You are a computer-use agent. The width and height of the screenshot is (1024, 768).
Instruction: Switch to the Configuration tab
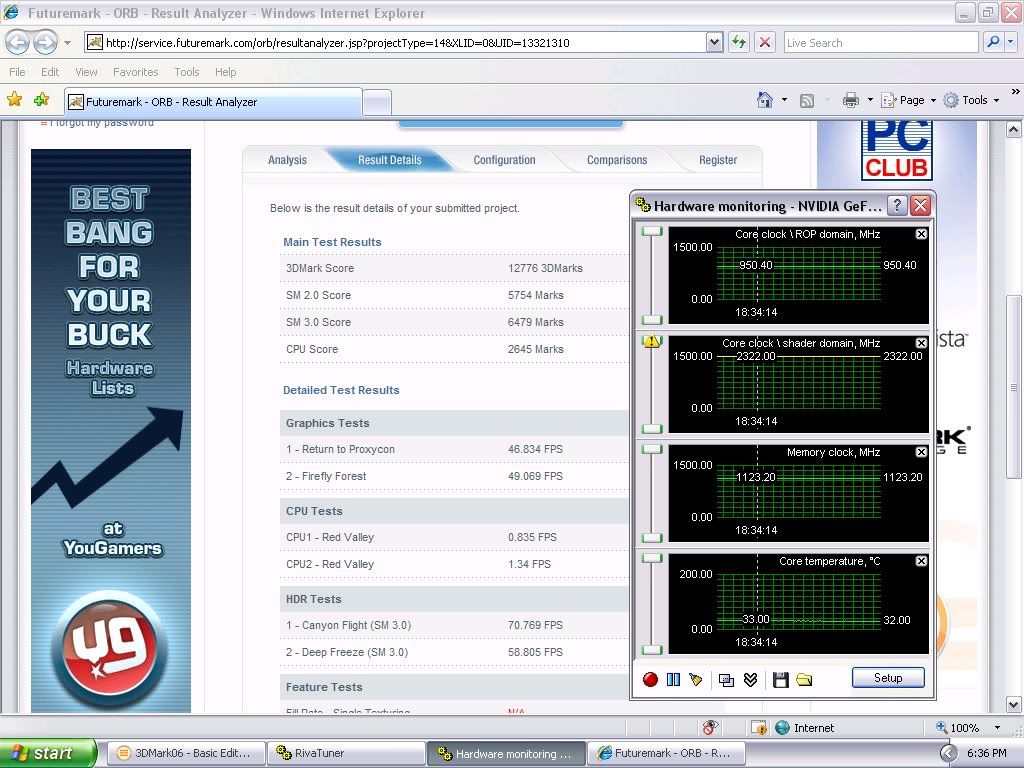504,160
